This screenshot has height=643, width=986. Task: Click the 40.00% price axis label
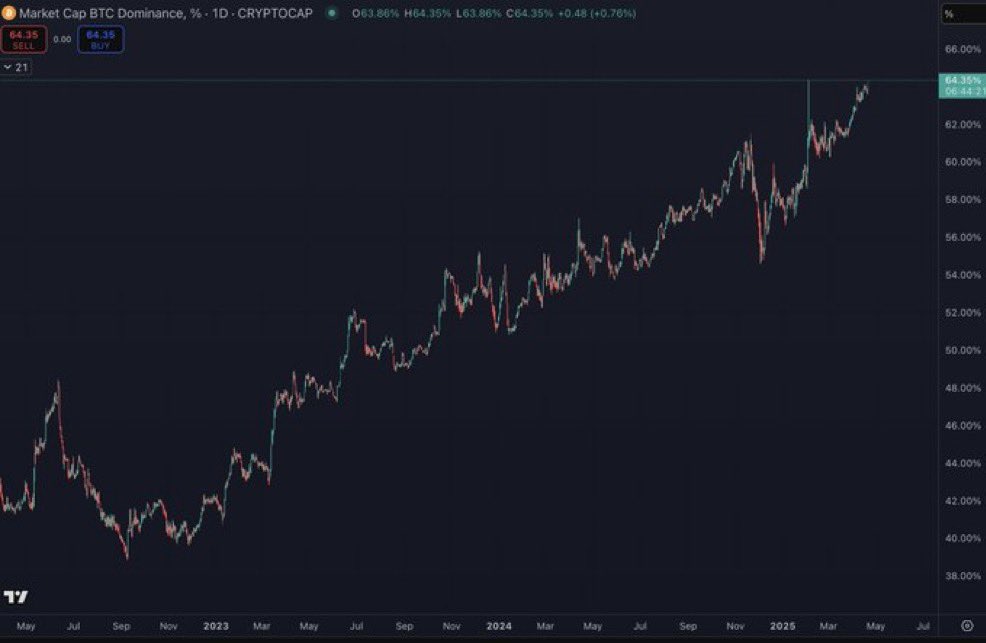click(x=962, y=538)
